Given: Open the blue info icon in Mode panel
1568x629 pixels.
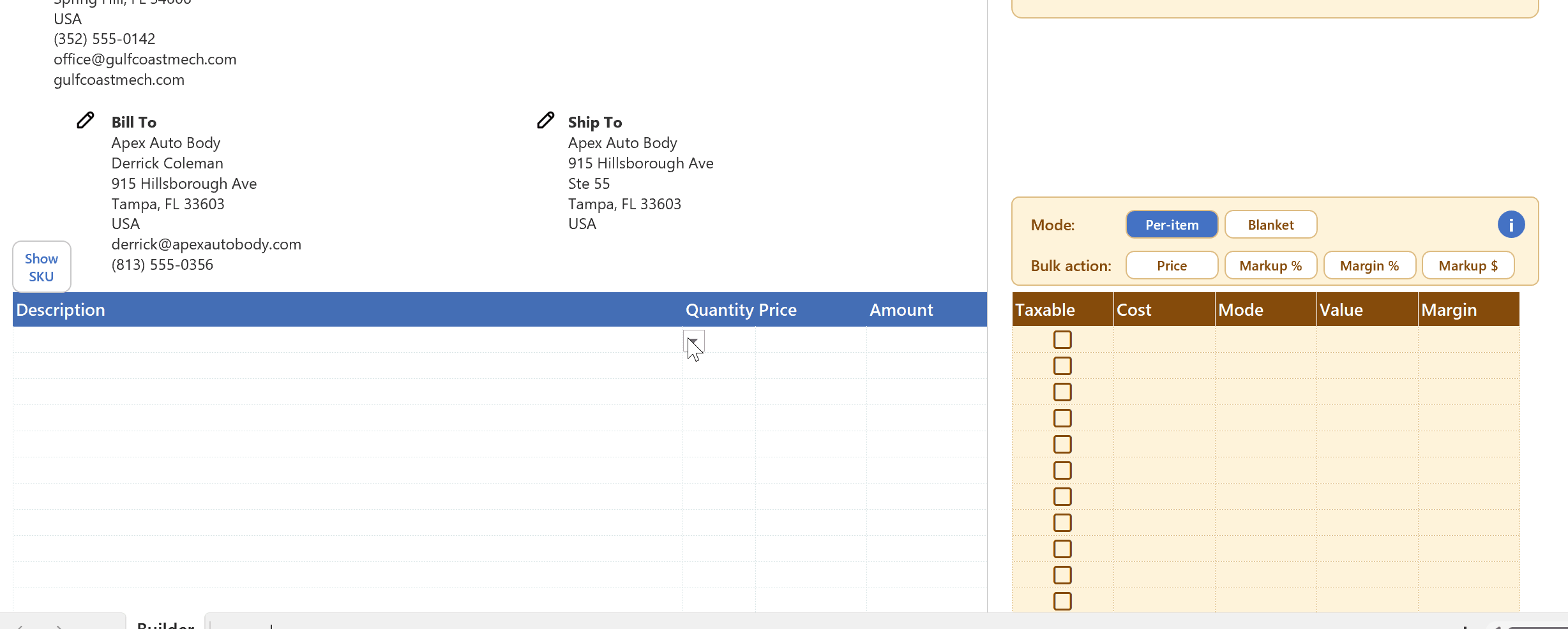Looking at the screenshot, I should (1511, 225).
